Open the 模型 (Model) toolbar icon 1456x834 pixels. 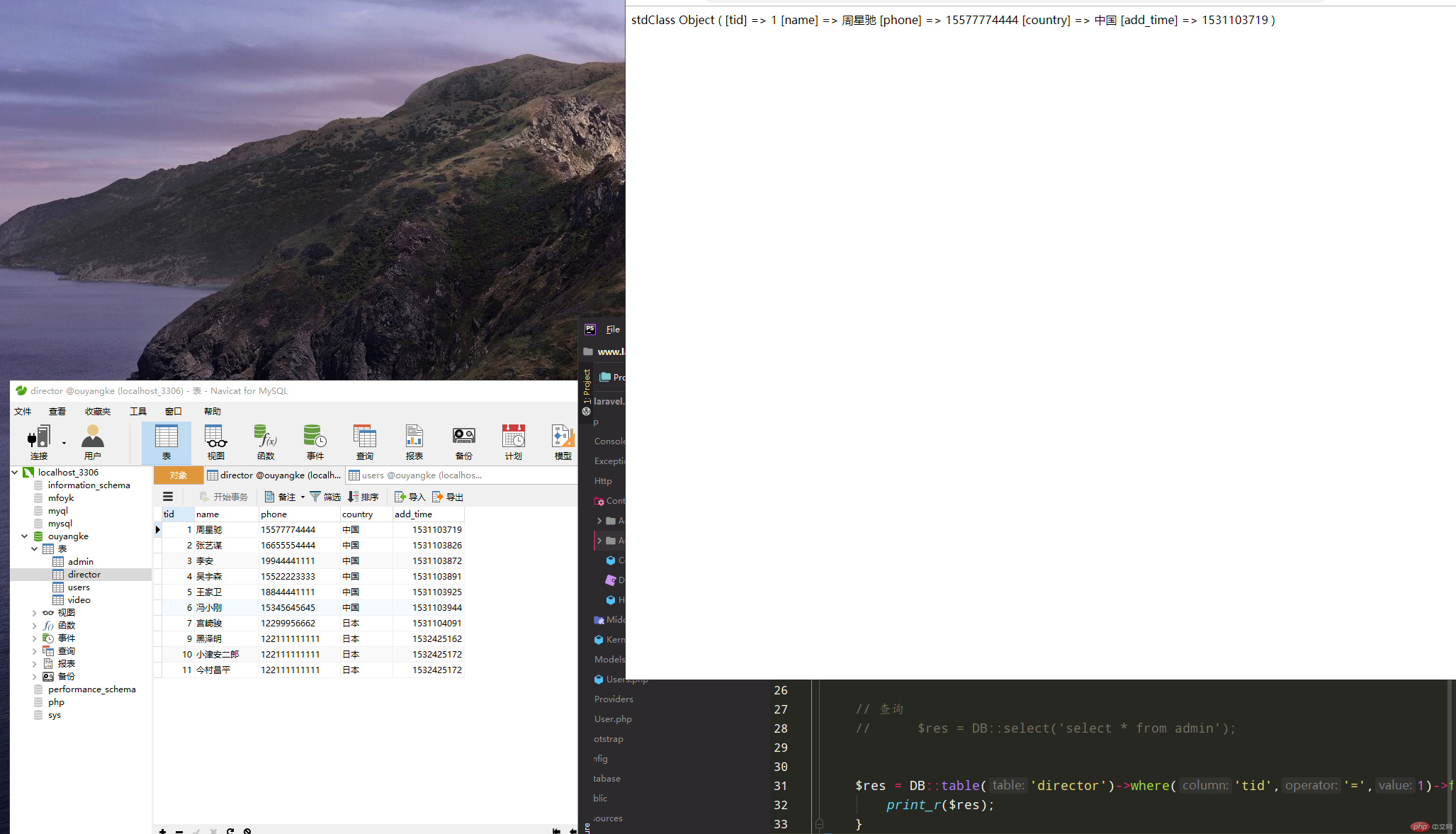[563, 443]
